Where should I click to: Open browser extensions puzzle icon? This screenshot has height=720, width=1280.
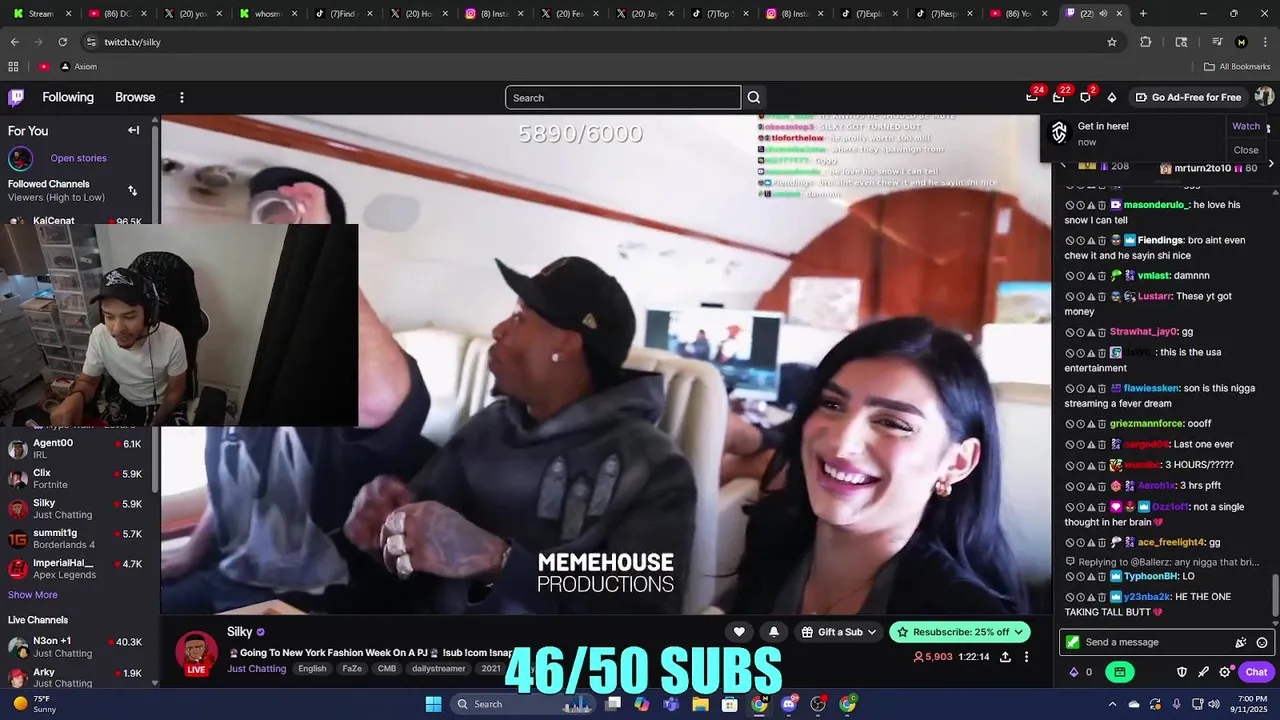(1146, 42)
